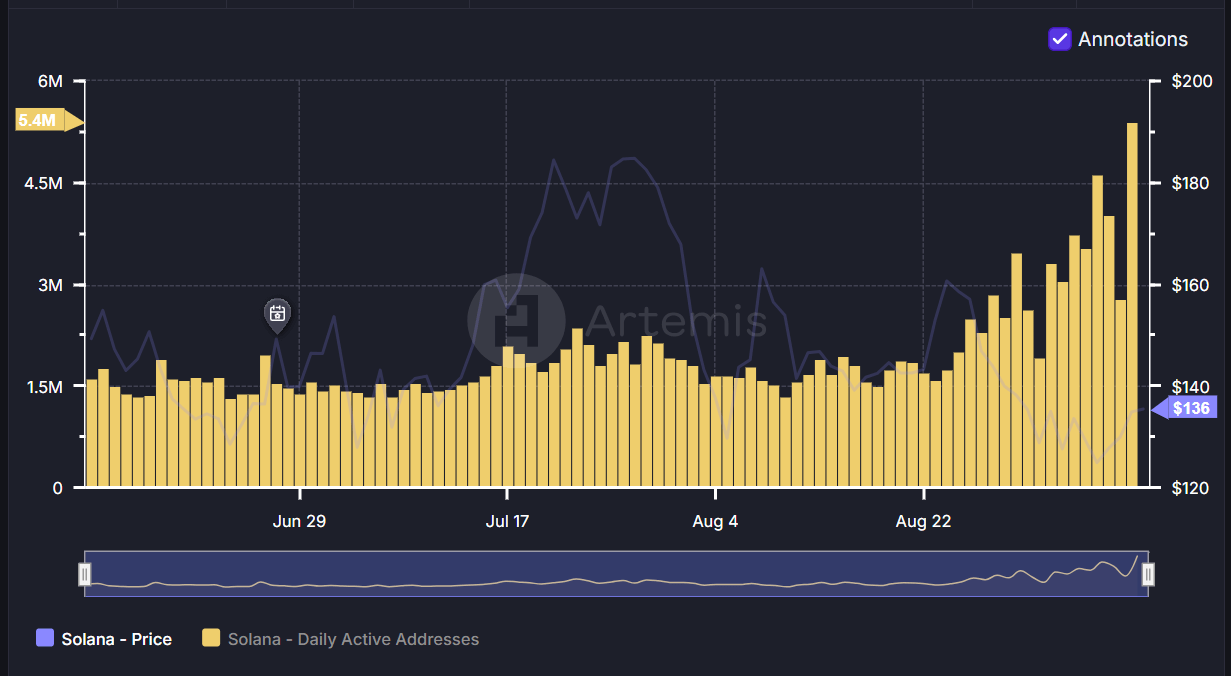Image resolution: width=1231 pixels, height=676 pixels.
Task: Click the $136 price marker on right axis
Action: pos(1185,408)
